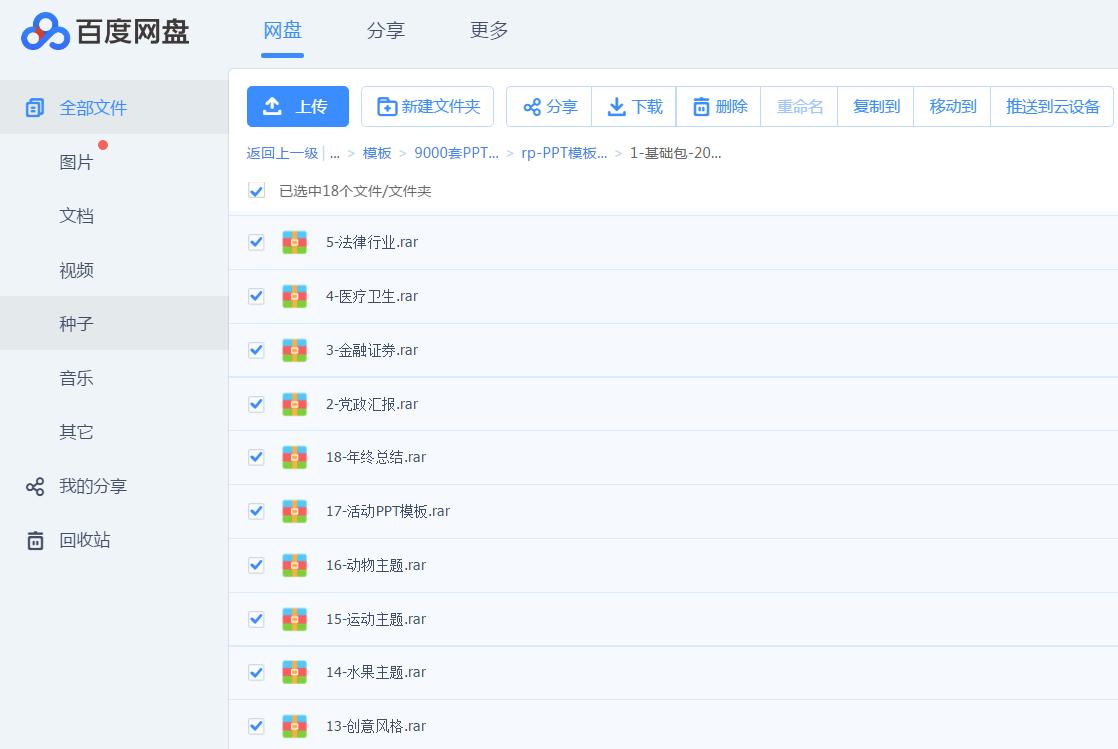The width and height of the screenshot is (1118, 749).
Task: Click the download icon 下载
Action: click(x=617, y=107)
